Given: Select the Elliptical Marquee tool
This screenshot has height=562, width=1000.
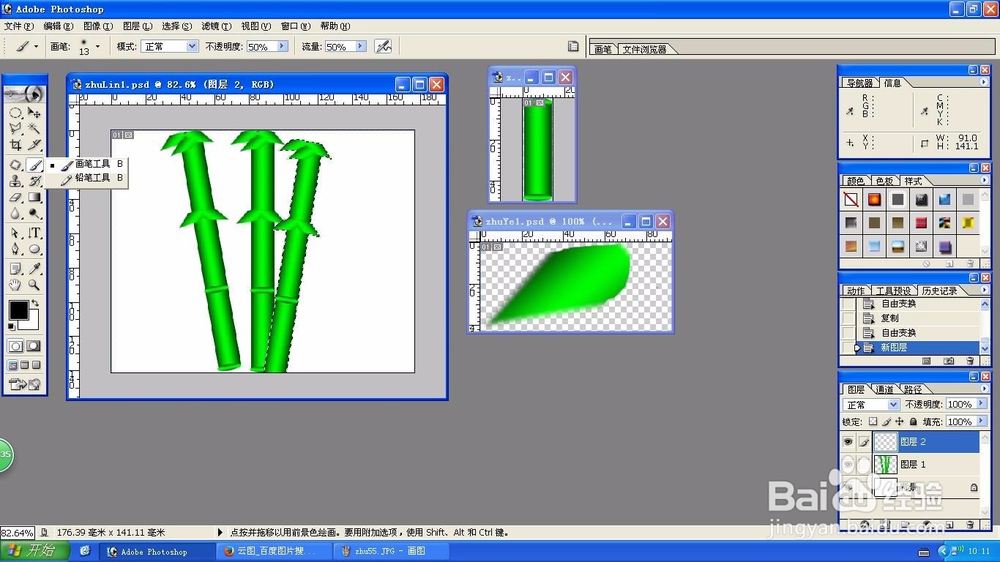Looking at the screenshot, I should tap(15, 113).
